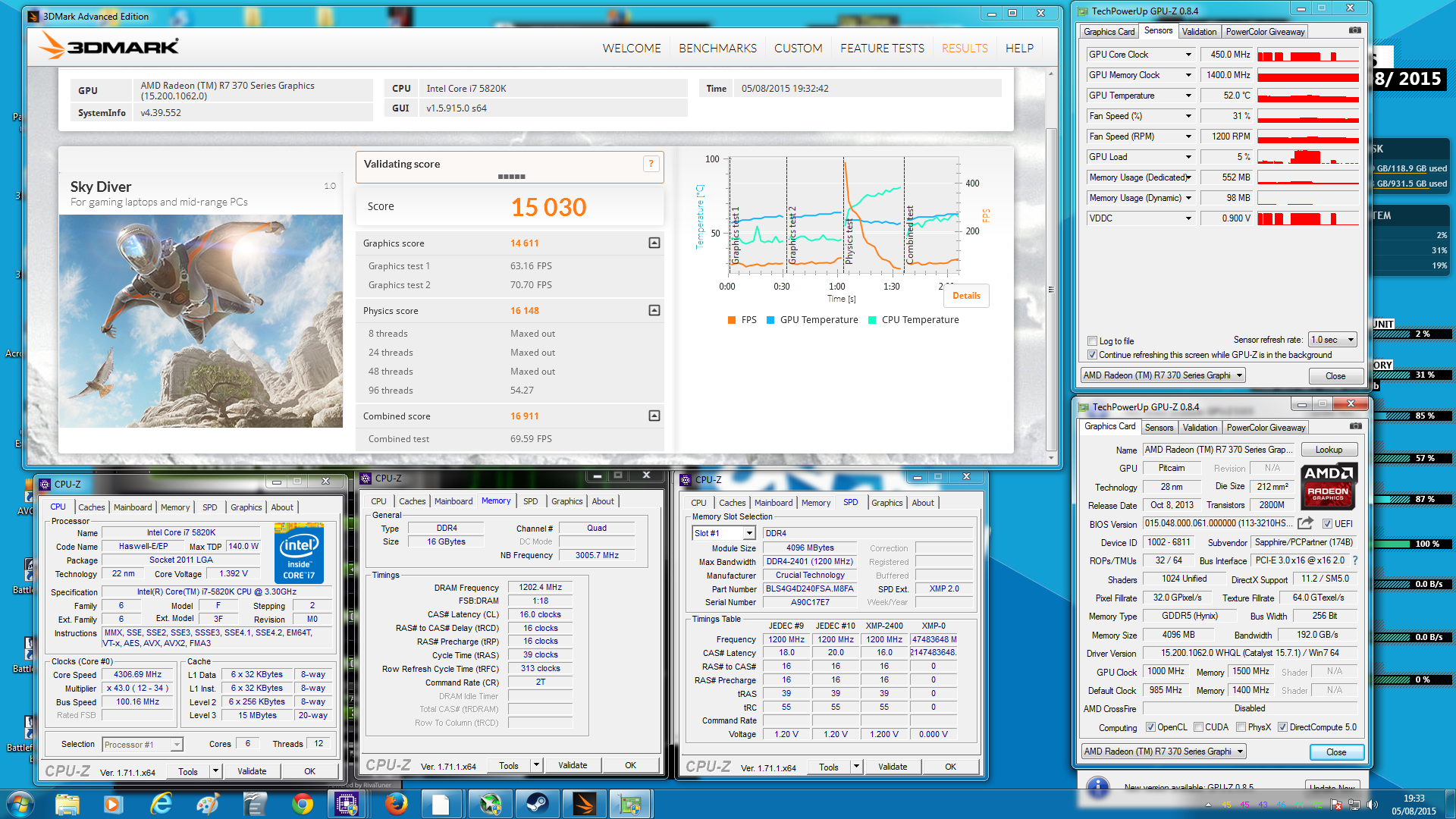Click the help question mark beside Validating score
The width and height of the screenshot is (1456, 819).
[651, 164]
